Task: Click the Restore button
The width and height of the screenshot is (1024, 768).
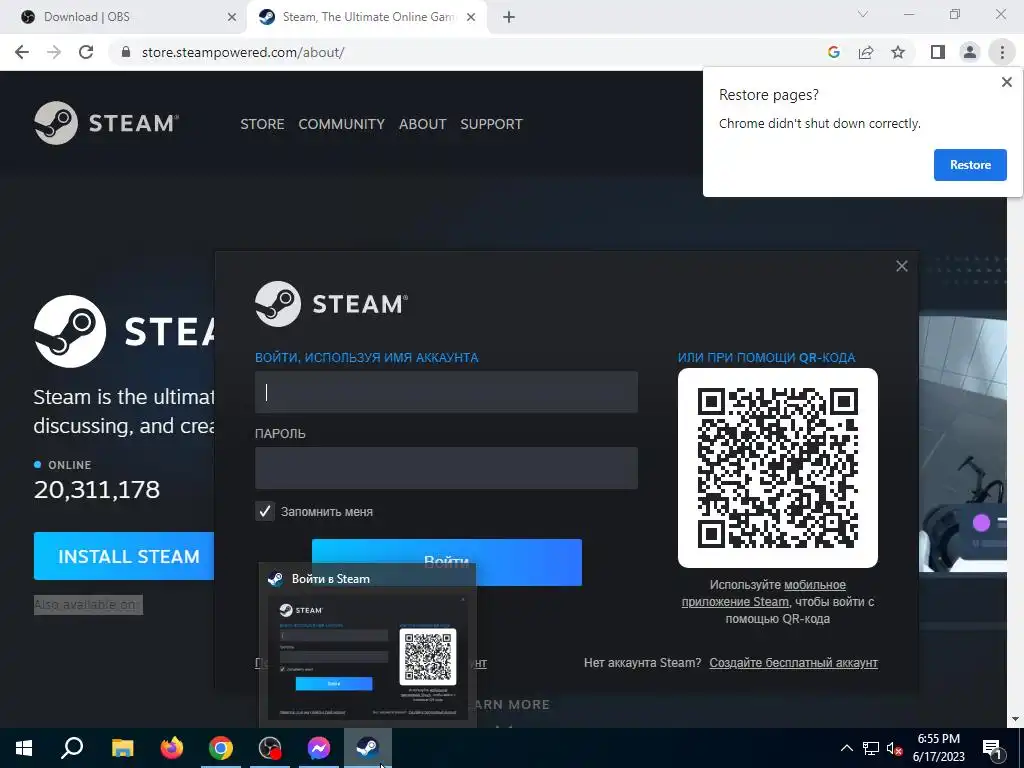Action: (x=970, y=165)
